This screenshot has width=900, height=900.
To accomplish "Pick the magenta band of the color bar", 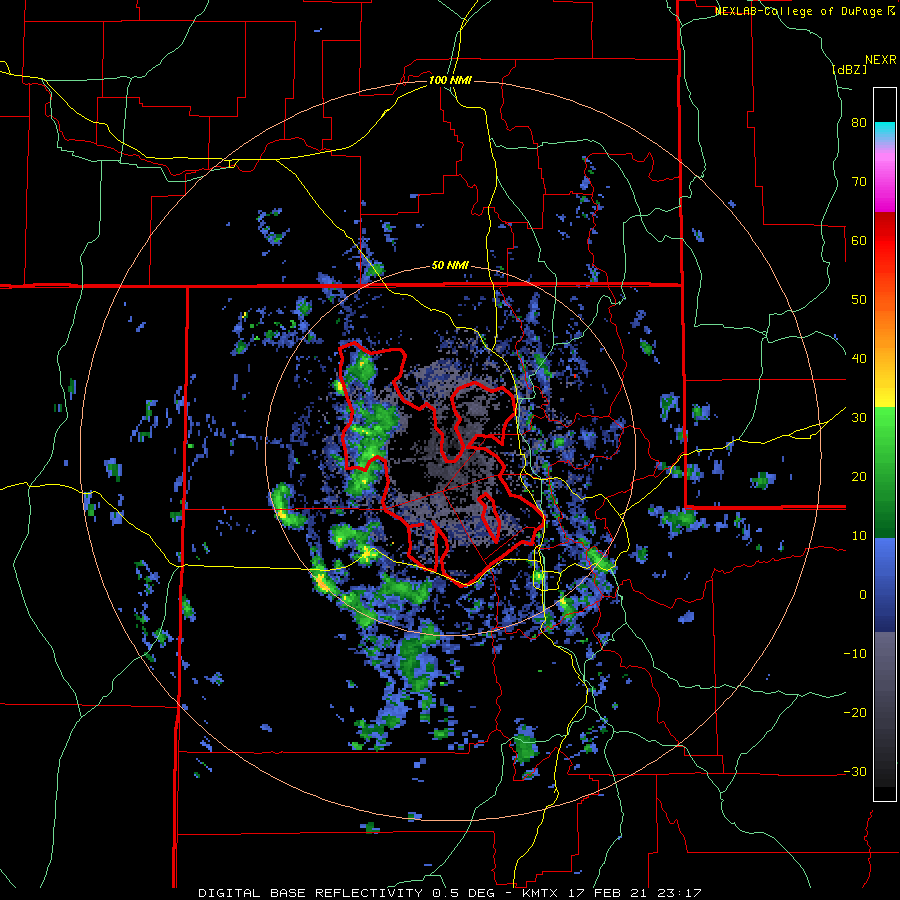I will click(x=885, y=184).
